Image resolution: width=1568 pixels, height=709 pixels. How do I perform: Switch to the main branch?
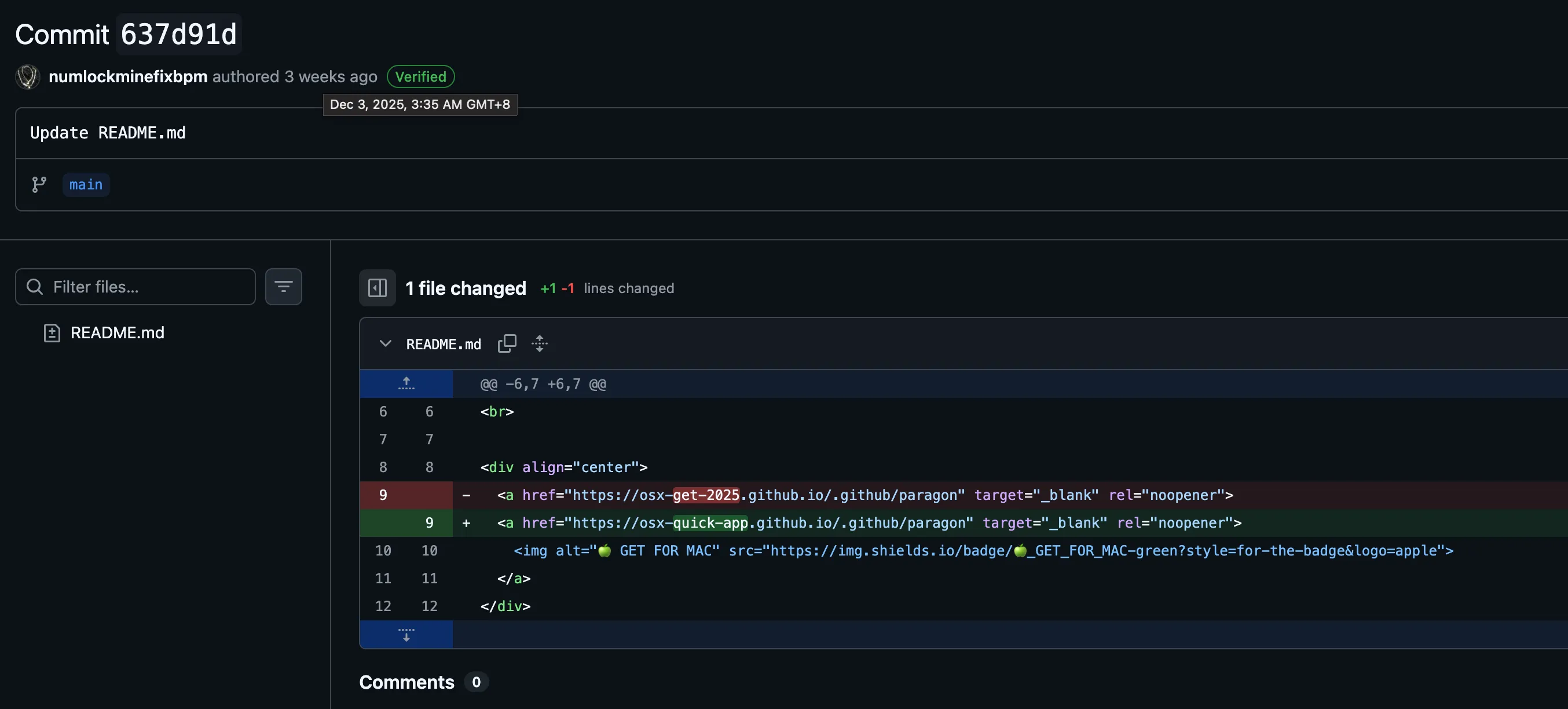click(85, 184)
